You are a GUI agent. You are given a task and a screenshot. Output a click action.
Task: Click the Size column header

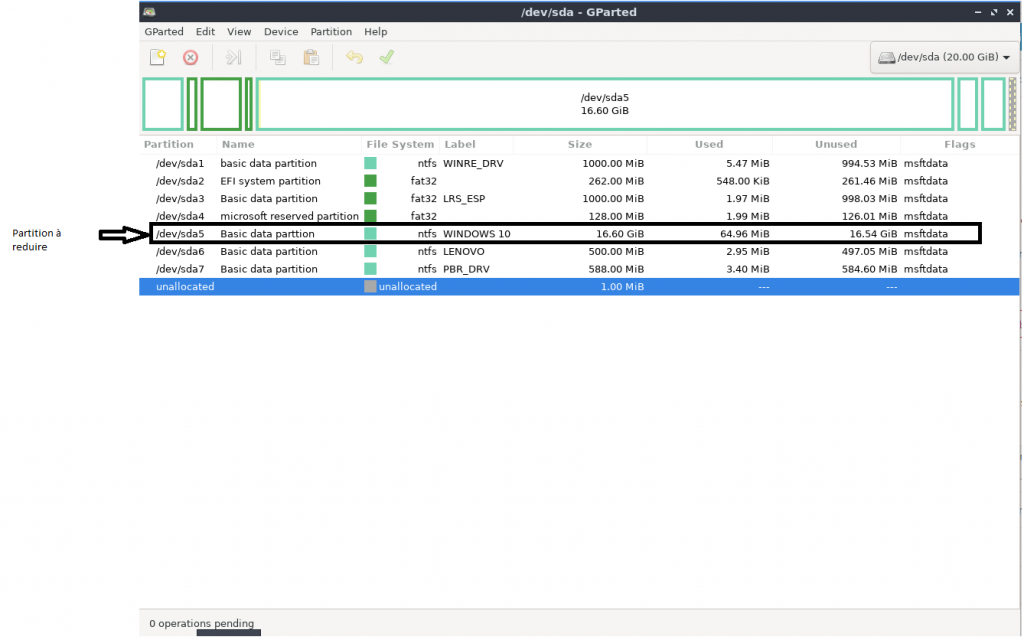(579, 144)
